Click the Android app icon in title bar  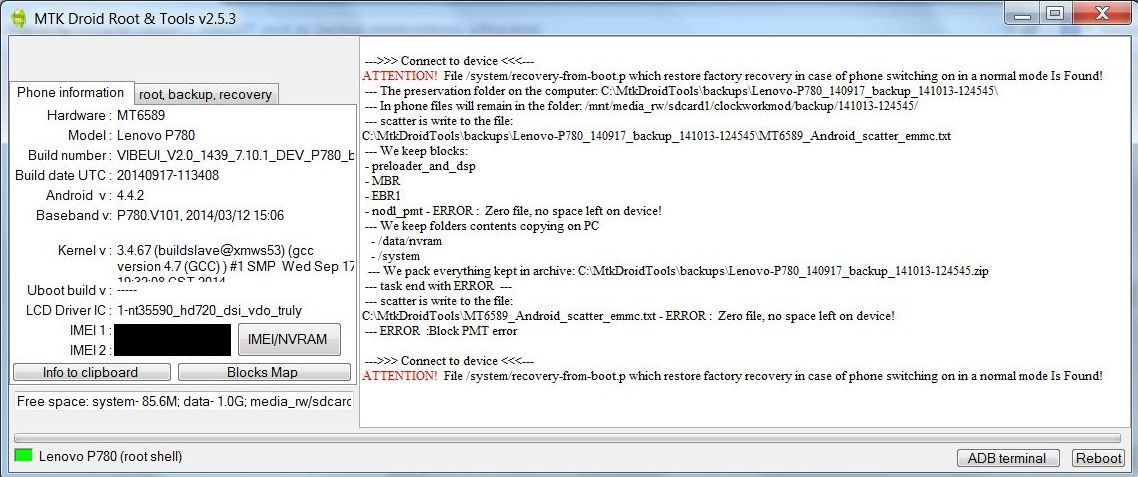(18, 18)
